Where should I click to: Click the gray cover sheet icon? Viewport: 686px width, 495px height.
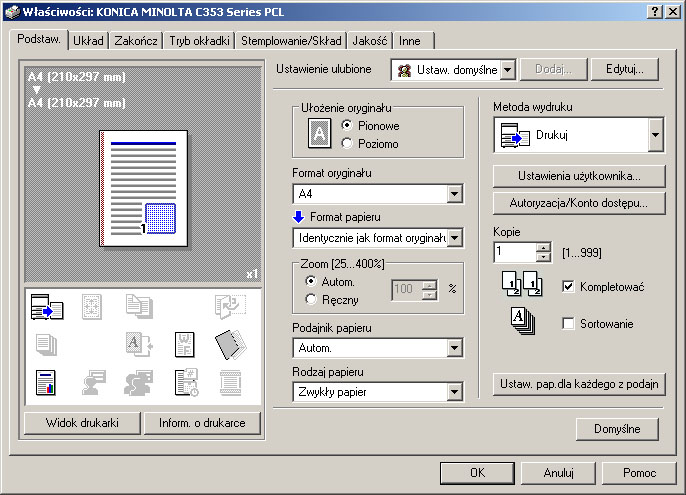(x=231, y=345)
